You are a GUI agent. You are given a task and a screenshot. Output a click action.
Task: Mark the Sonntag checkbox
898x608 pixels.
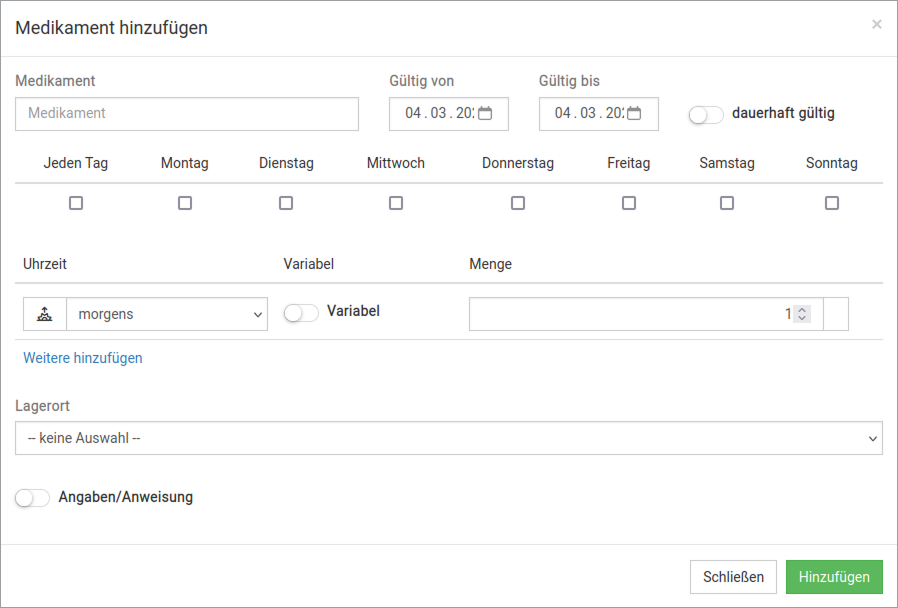pyautogui.click(x=832, y=203)
